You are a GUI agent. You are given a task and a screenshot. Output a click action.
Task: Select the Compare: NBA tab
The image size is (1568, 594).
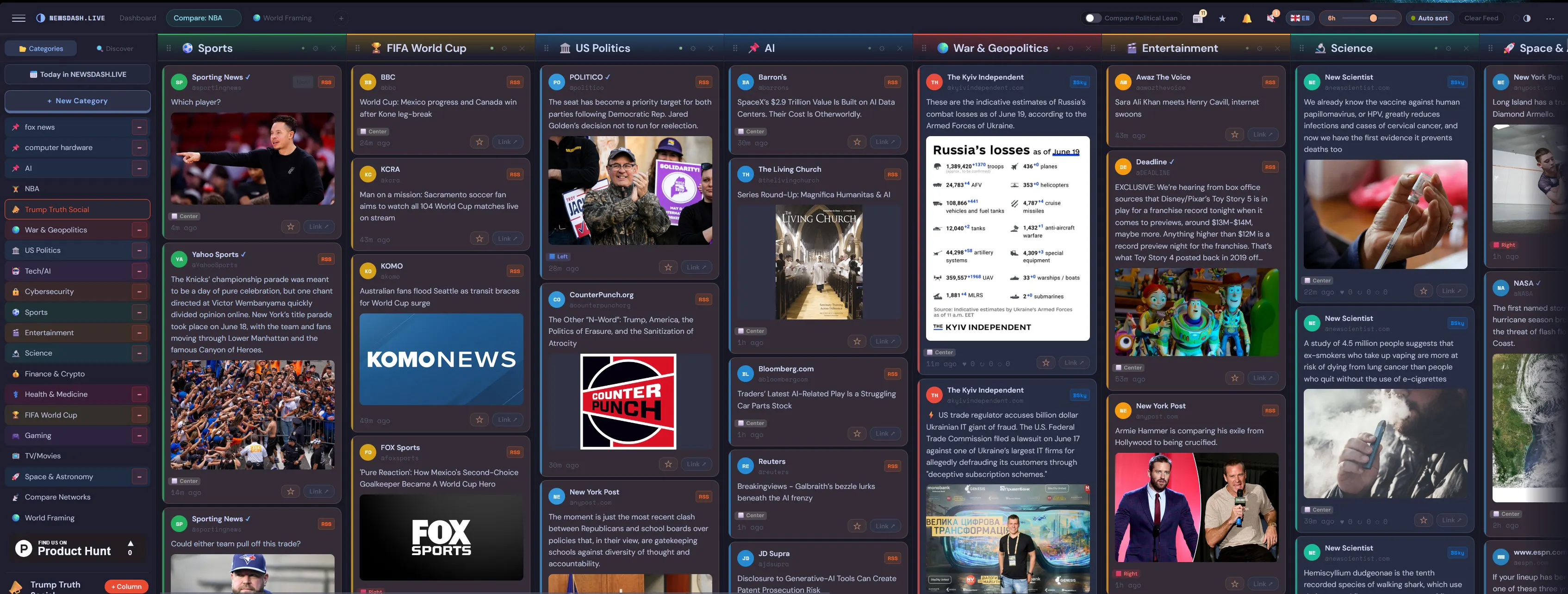(203, 18)
